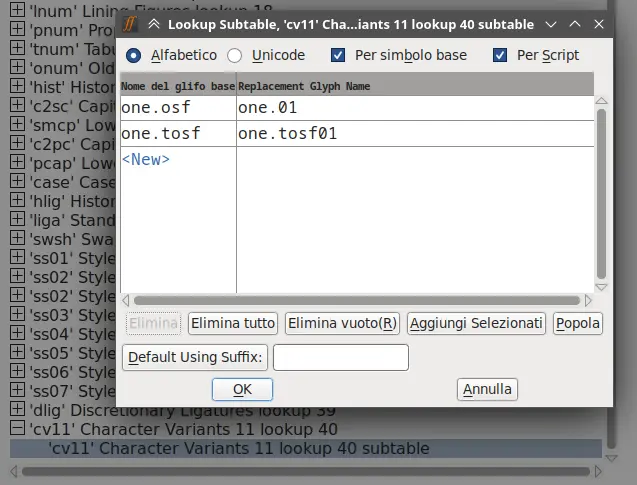Image resolution: width=637 pixels, height=485 pixels.
Task: Click the table's scroll left arrow
Action: tap(126, 301)
